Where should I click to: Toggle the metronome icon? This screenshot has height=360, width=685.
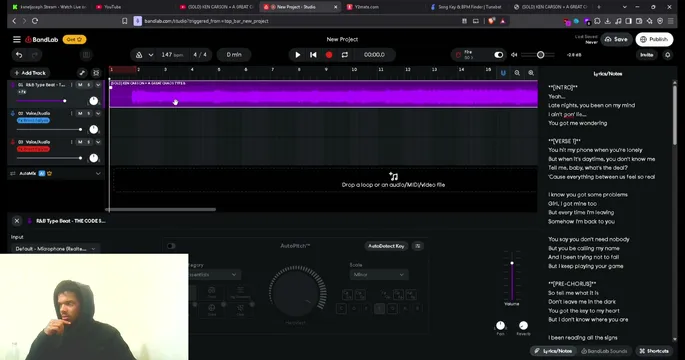click(139, 55)
